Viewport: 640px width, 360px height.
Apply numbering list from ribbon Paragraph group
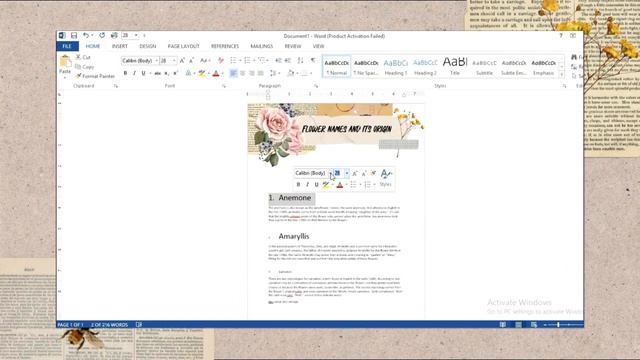click(x=247, y=60)
